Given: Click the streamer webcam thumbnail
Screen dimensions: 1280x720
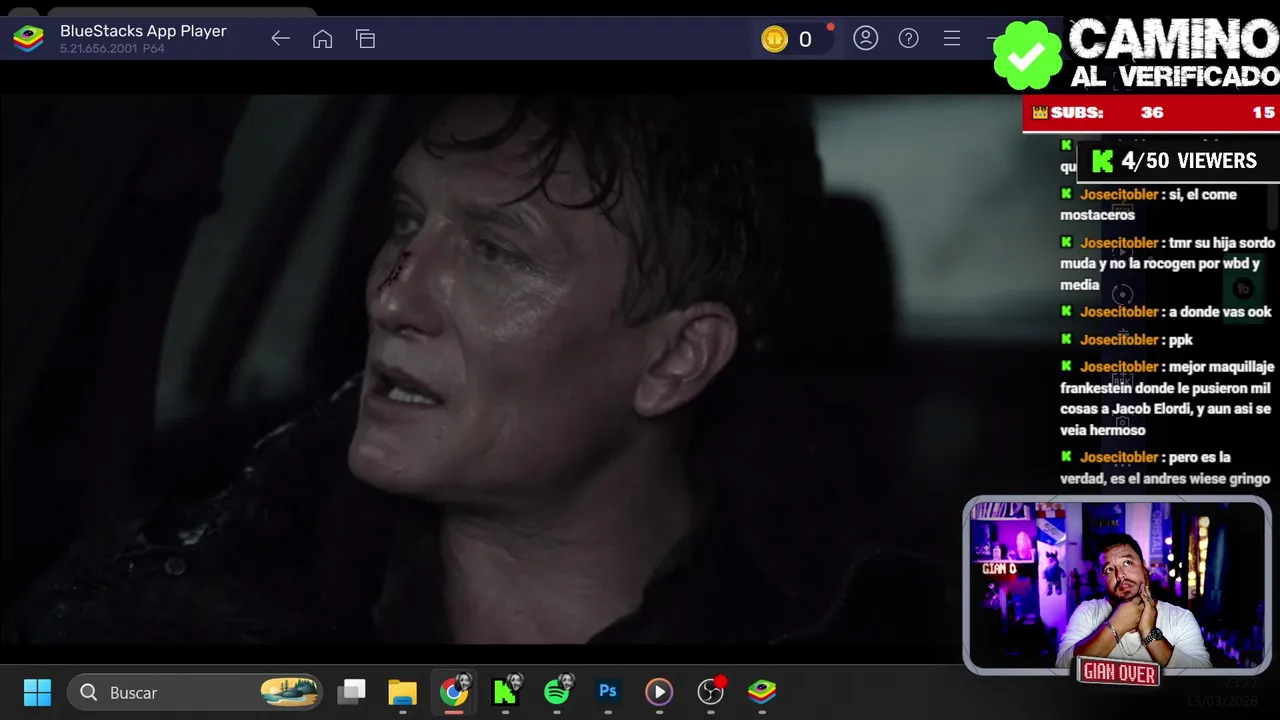Looking at the screenshot, I should (x=1117, y=583).
